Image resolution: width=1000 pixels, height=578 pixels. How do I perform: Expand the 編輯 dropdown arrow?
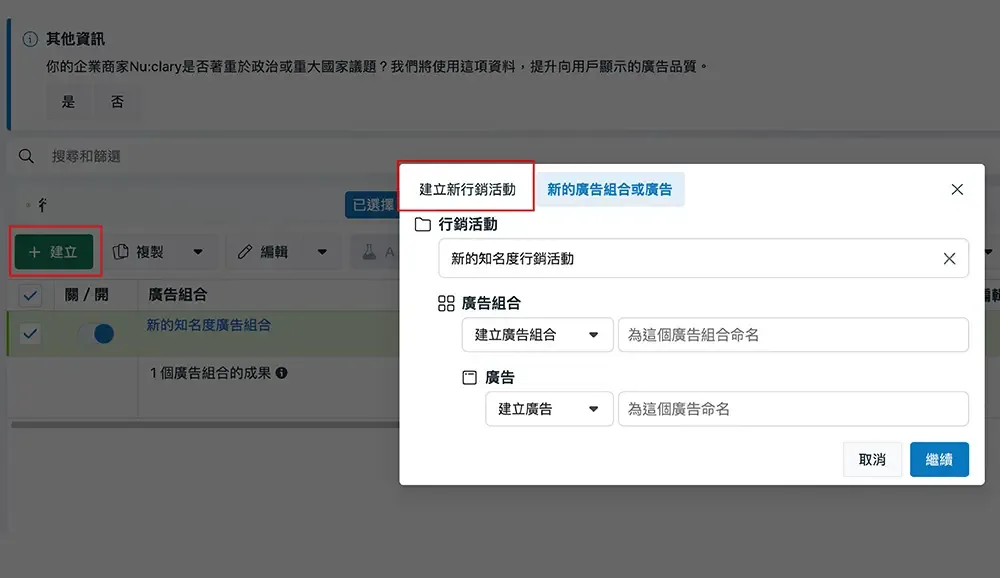322,252
